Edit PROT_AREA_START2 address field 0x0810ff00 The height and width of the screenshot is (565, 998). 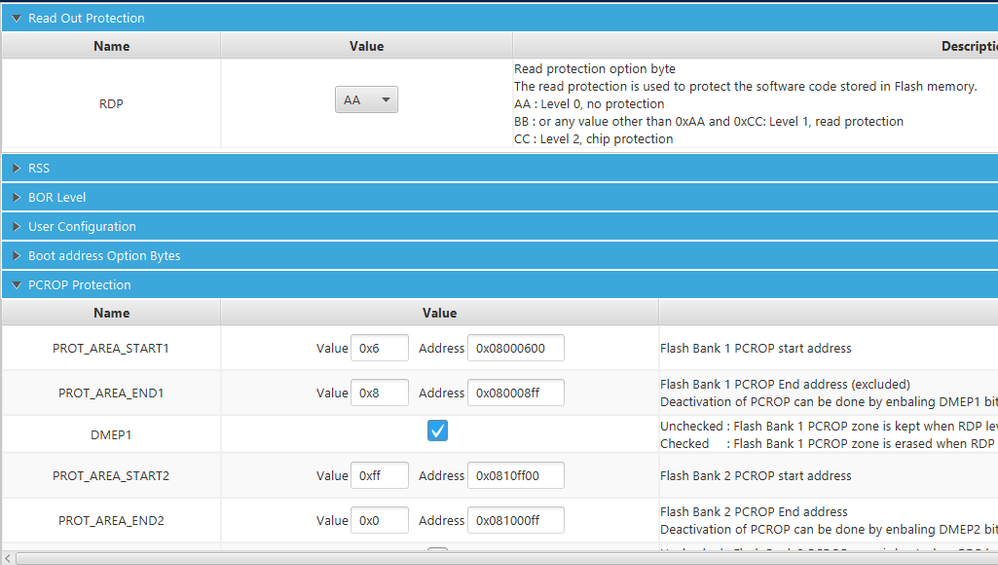click(x=516, y=475)
